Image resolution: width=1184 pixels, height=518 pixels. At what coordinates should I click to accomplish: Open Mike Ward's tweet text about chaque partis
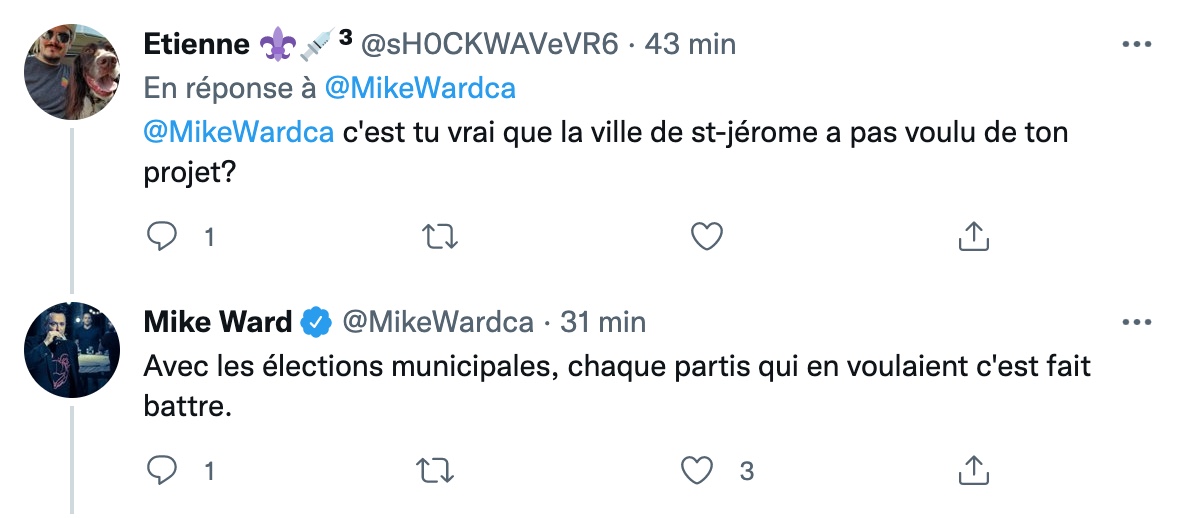617,387
